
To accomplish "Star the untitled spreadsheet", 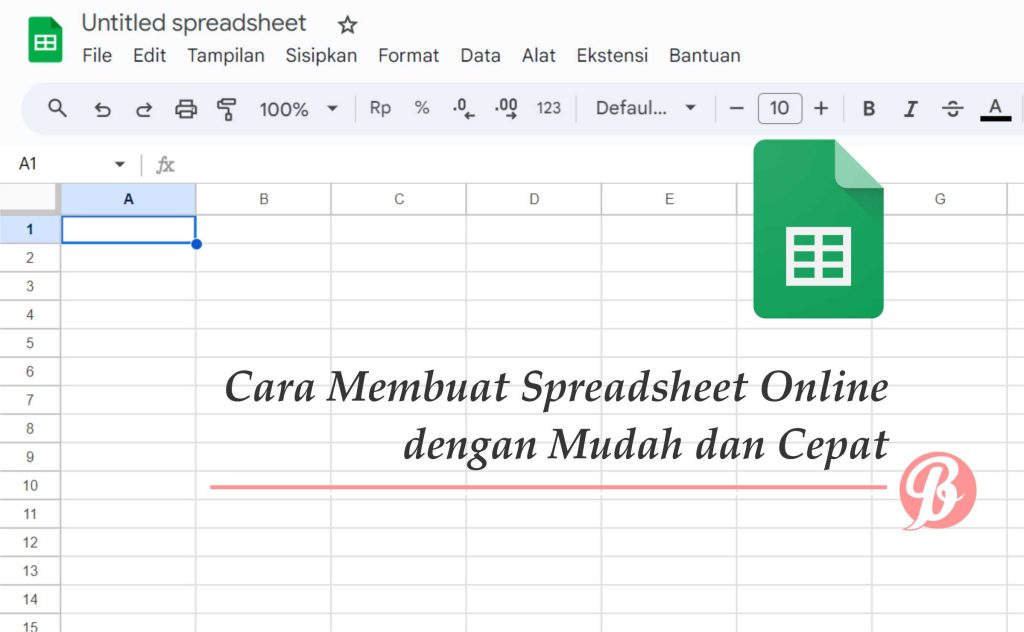I will (x=346, y=23).
